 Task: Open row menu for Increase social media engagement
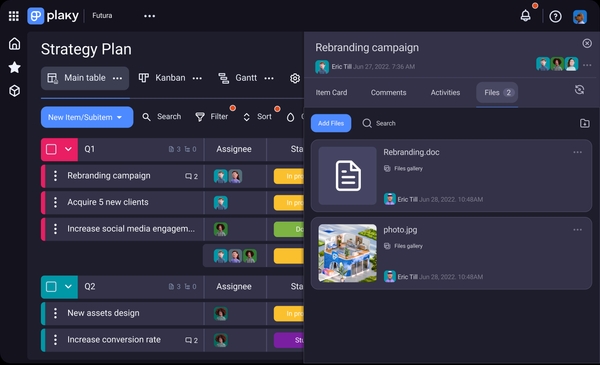[x=55, y=229]
